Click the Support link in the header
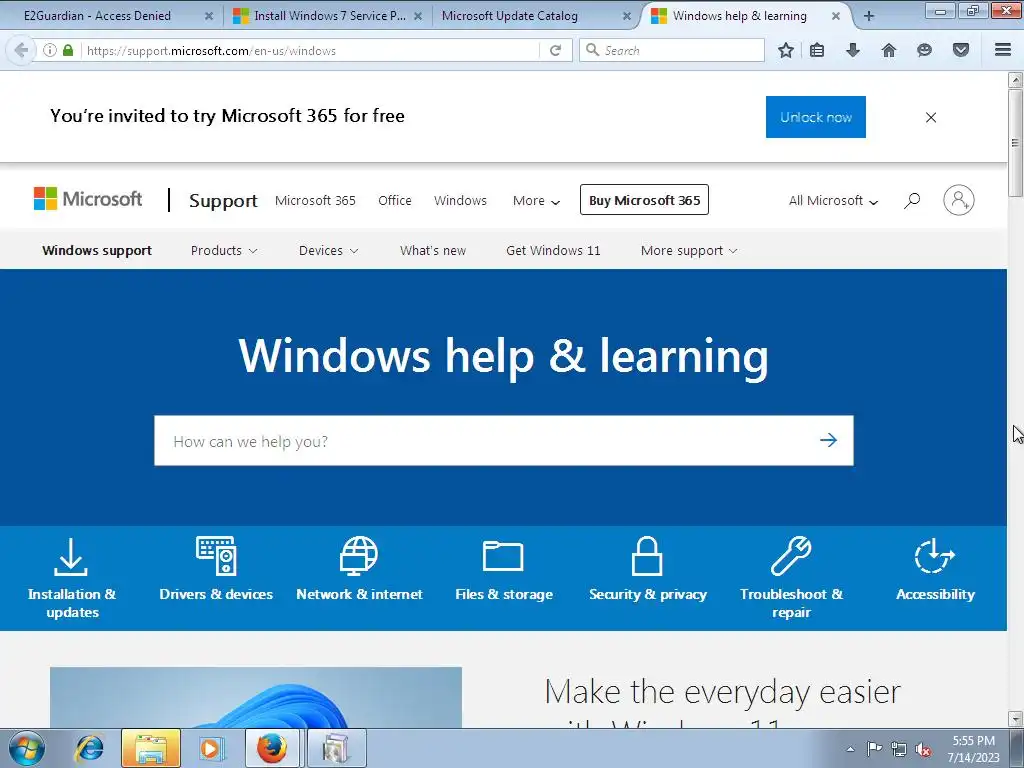The width and height of the screenshot is (1024, 768). 223,200
